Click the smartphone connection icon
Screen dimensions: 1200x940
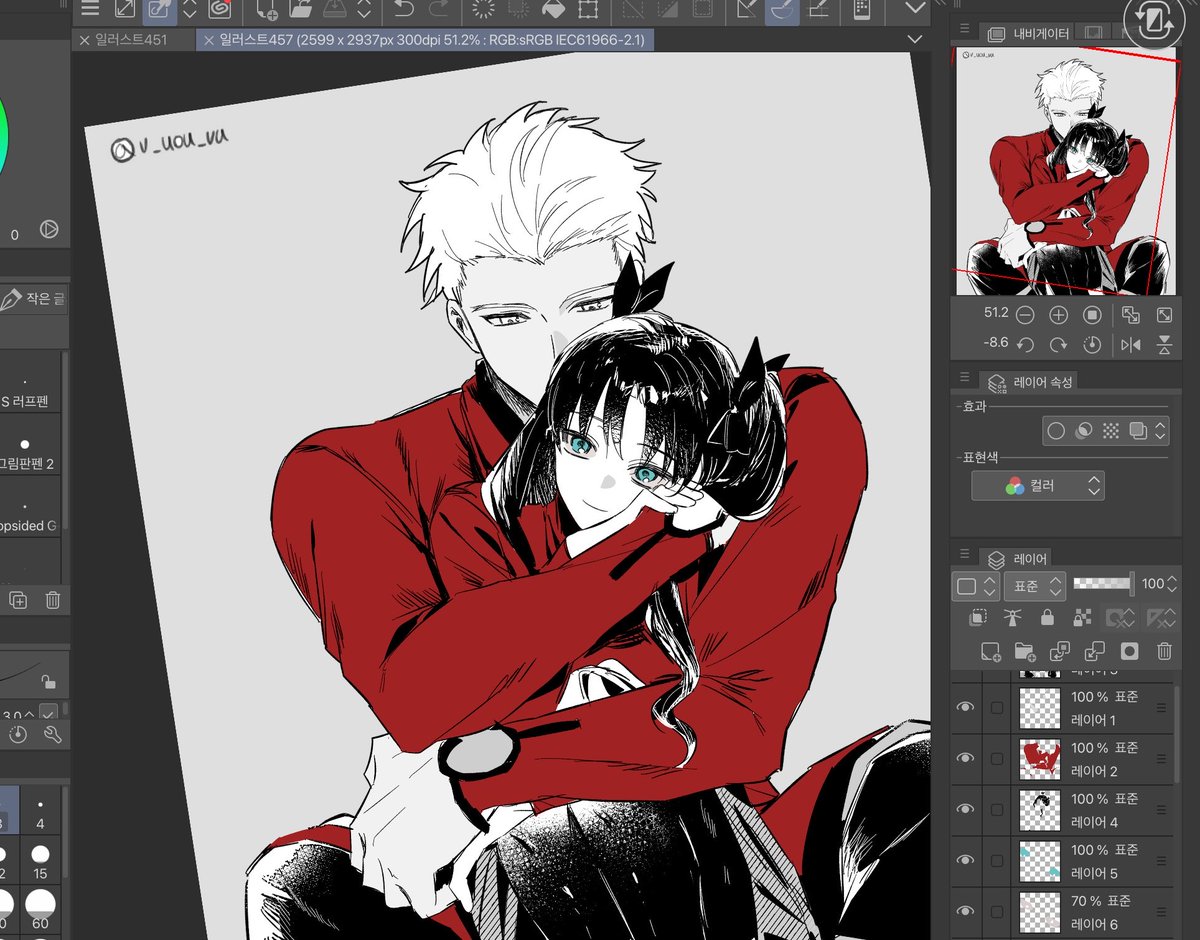(x=860, y=10)
